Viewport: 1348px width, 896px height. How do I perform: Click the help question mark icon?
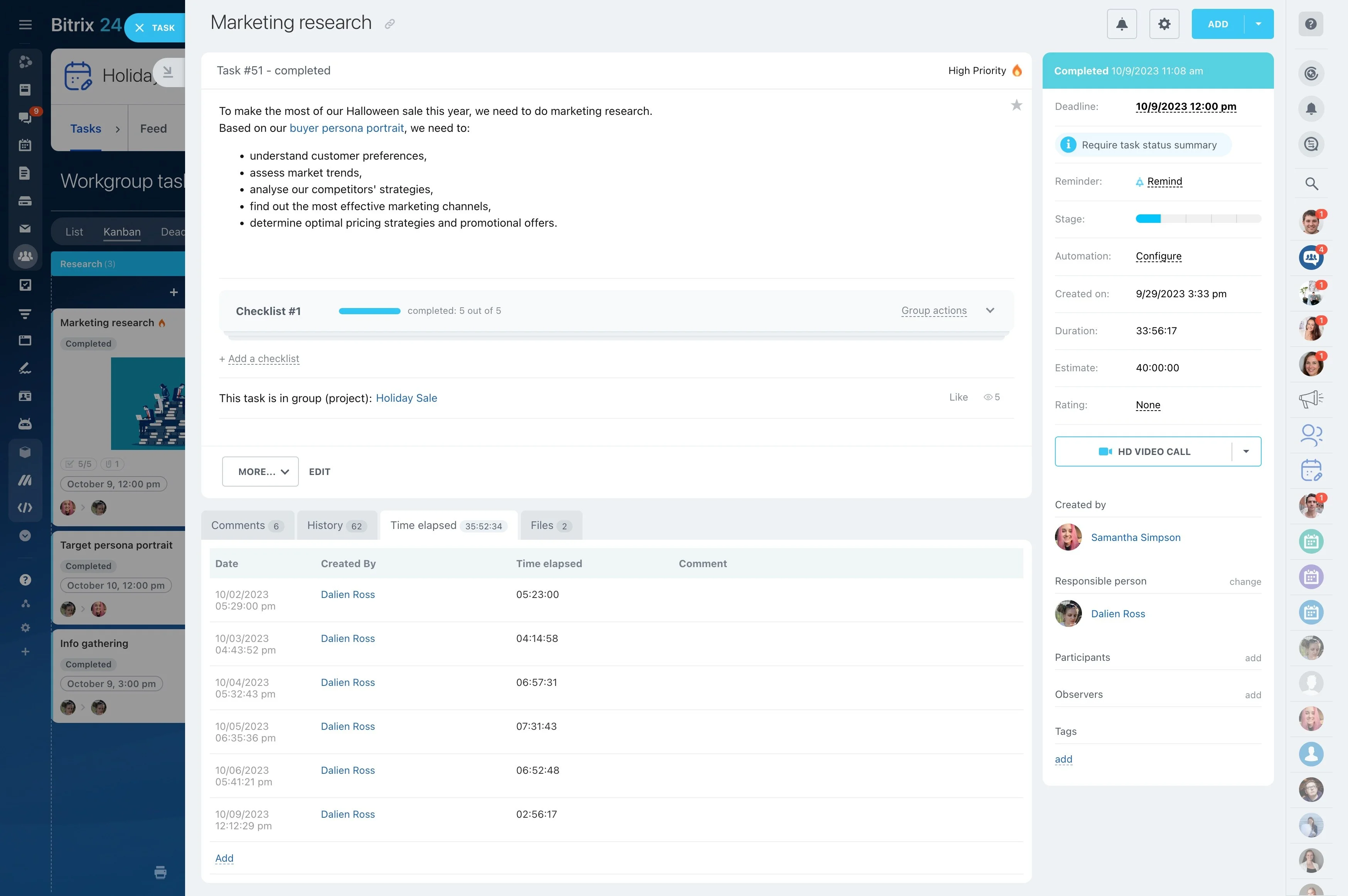[x=1311, y=24]
